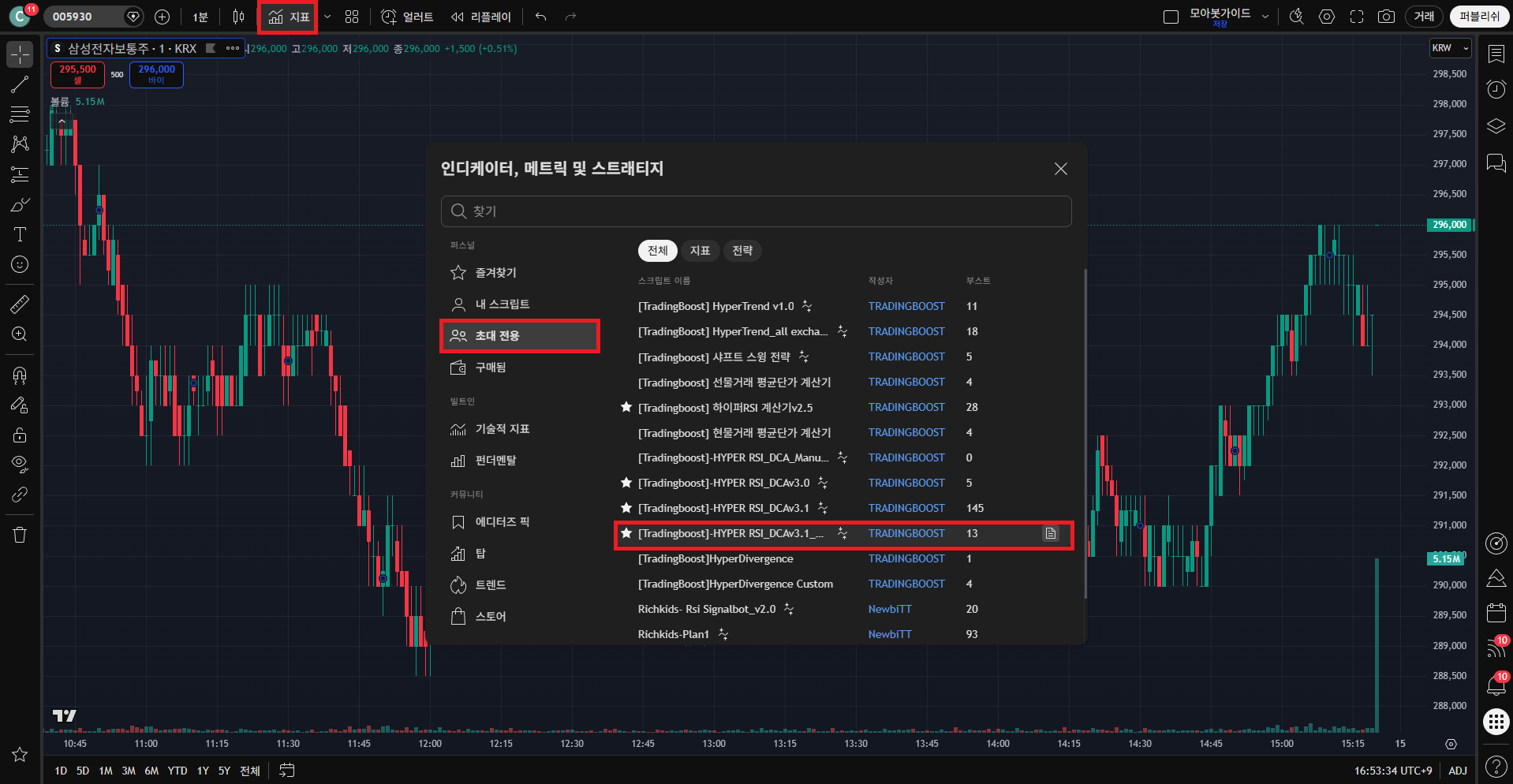The image size is (1513, 784).
Task: Open the 1분 interval selector
Action: tap(200, 17)
